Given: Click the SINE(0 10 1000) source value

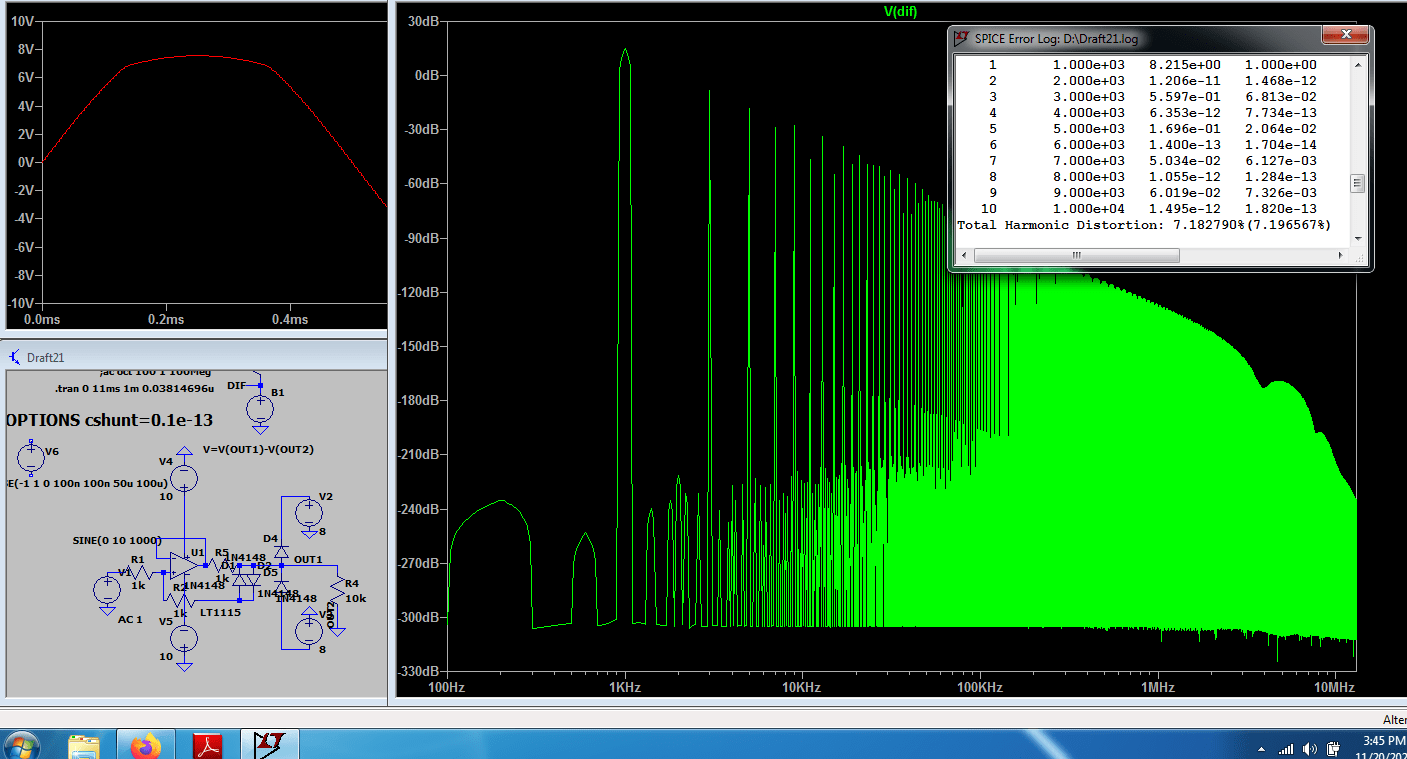Looking at the screenshot, I should 117,541.
